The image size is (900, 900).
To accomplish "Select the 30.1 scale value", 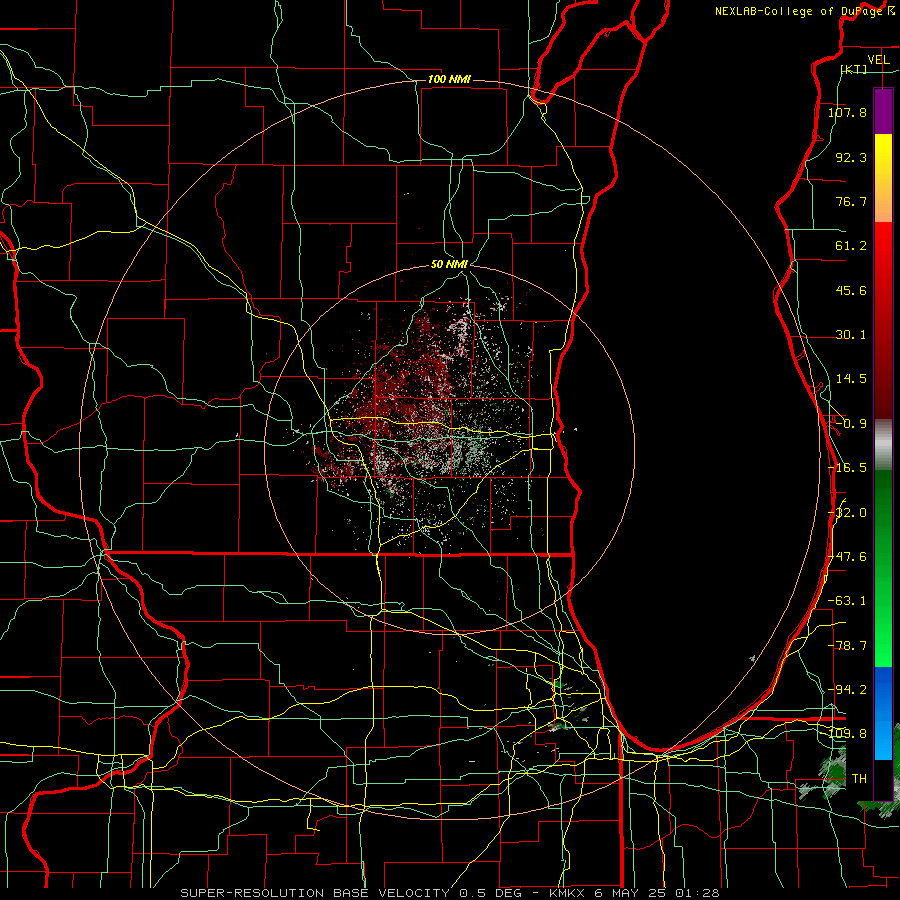I will 851,335.
